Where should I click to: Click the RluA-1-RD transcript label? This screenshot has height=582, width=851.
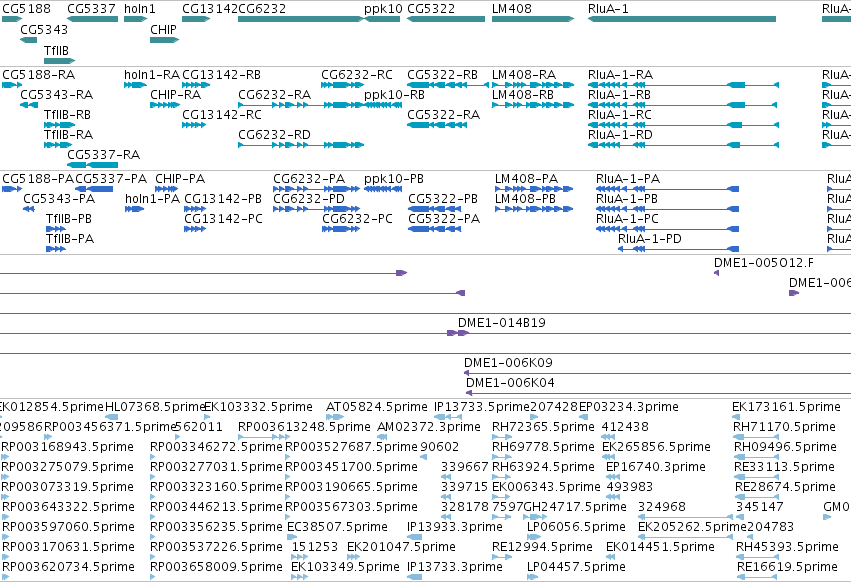pyautogui.click(x=620, y=135)
